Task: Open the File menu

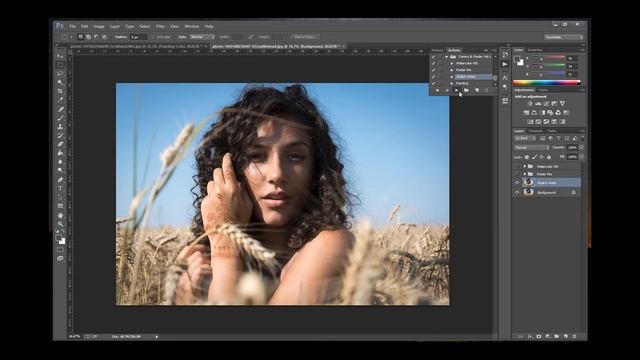Action: 73,26
